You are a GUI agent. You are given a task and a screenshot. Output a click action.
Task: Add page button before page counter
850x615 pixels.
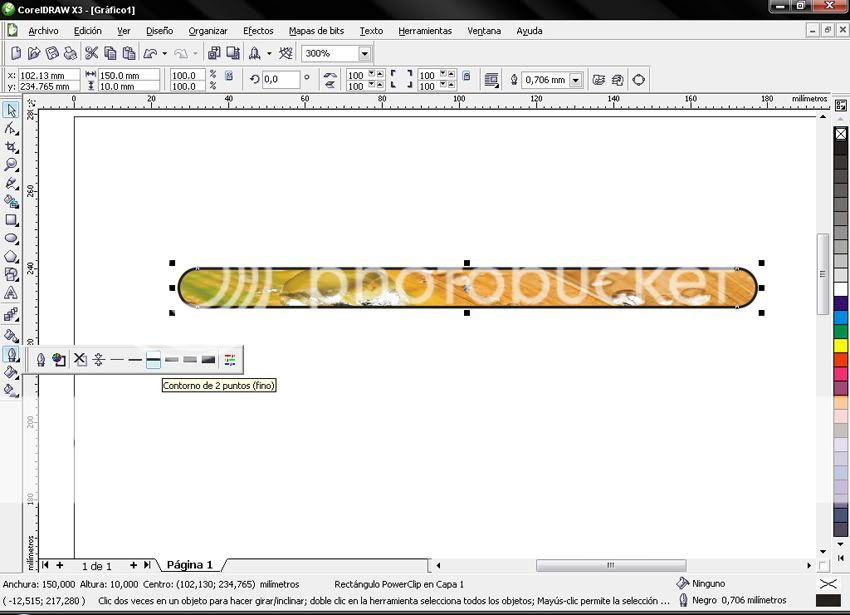[60, 565]
